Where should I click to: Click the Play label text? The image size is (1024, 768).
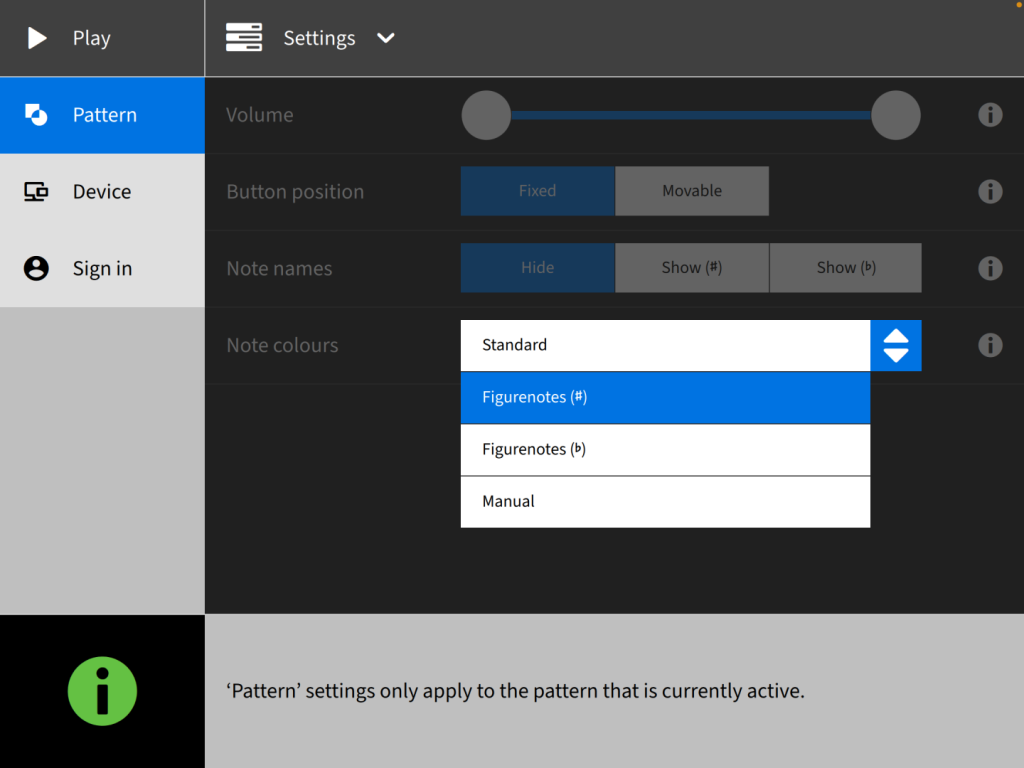pos(91,38)
